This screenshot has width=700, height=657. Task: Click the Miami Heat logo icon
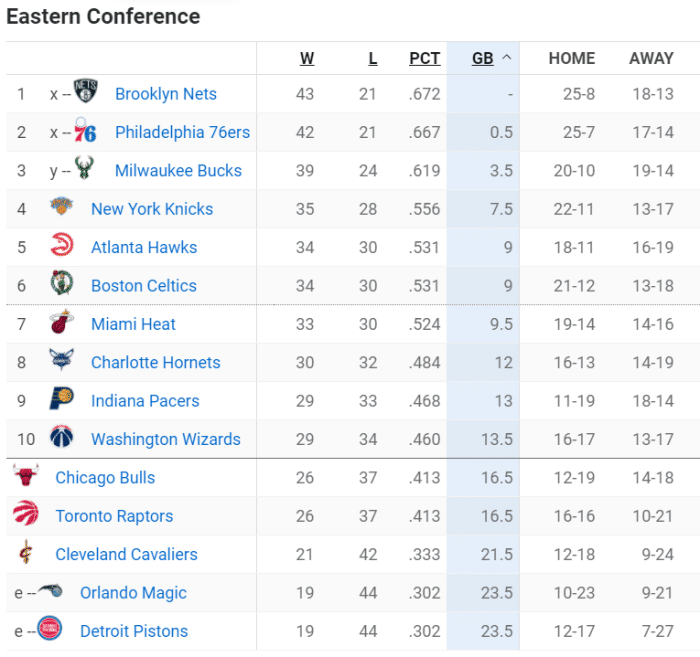62,324
